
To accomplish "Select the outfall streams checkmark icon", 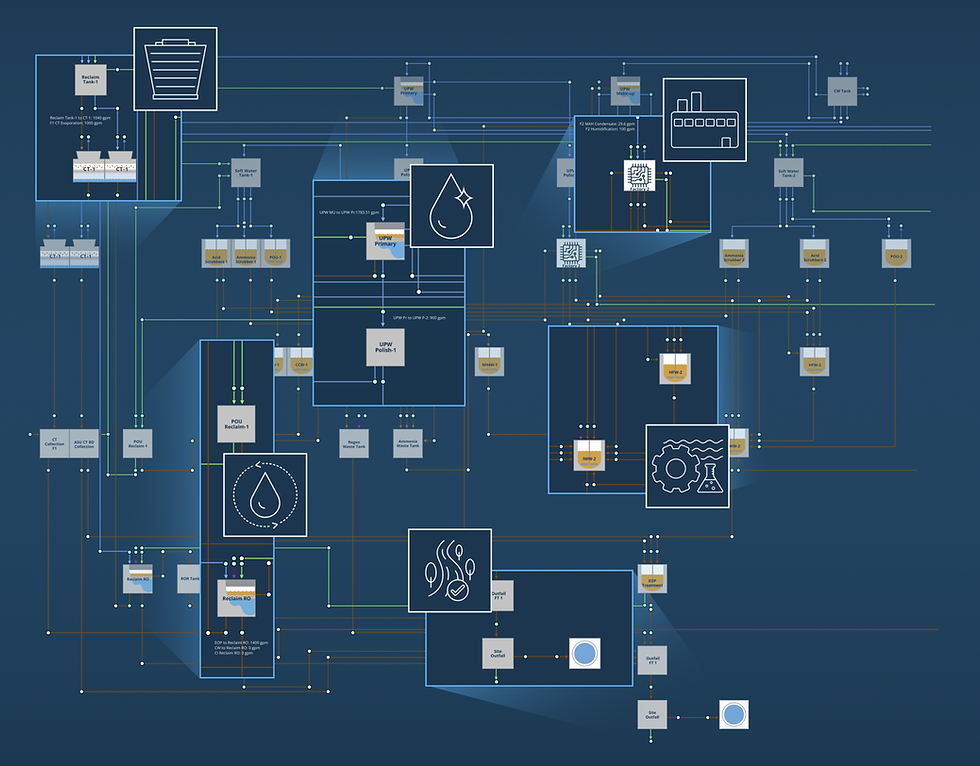I will (452, 568).
